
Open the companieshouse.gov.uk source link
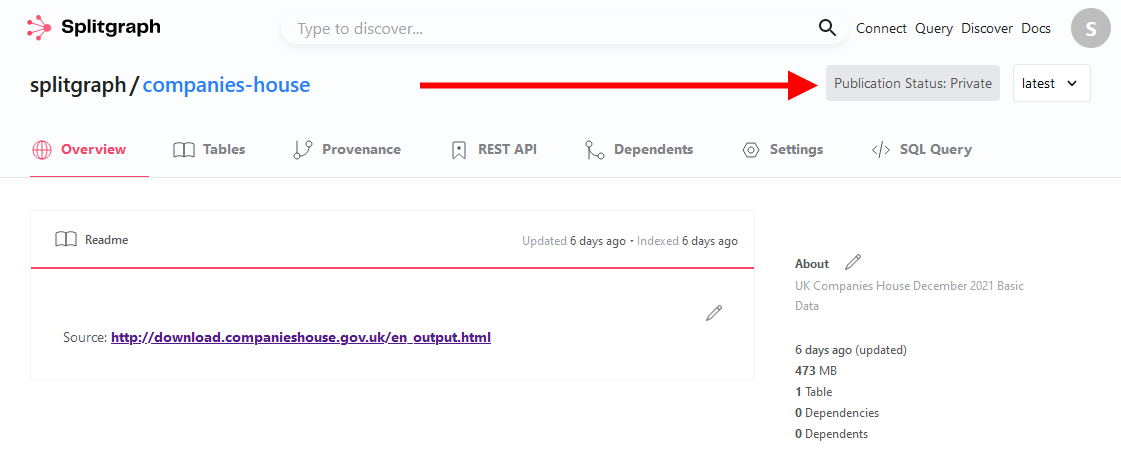click(301, 337)
